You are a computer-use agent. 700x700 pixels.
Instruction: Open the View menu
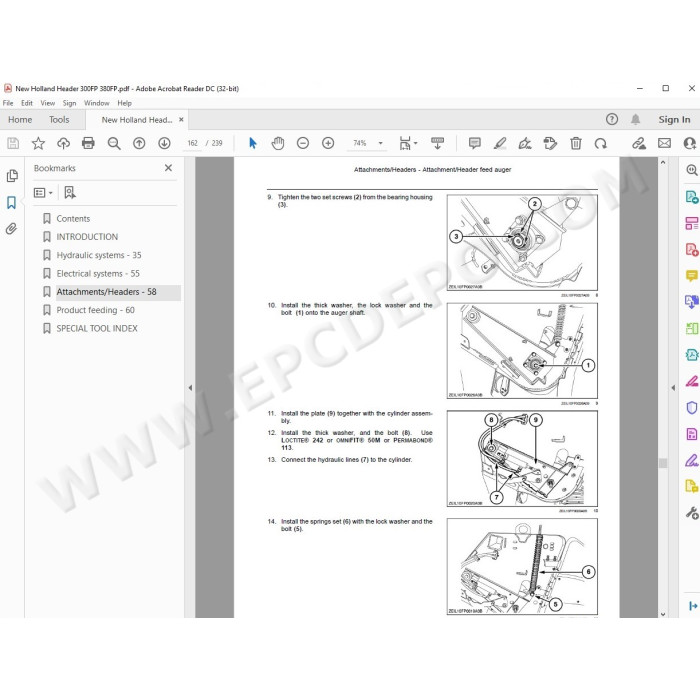(48, 103)
